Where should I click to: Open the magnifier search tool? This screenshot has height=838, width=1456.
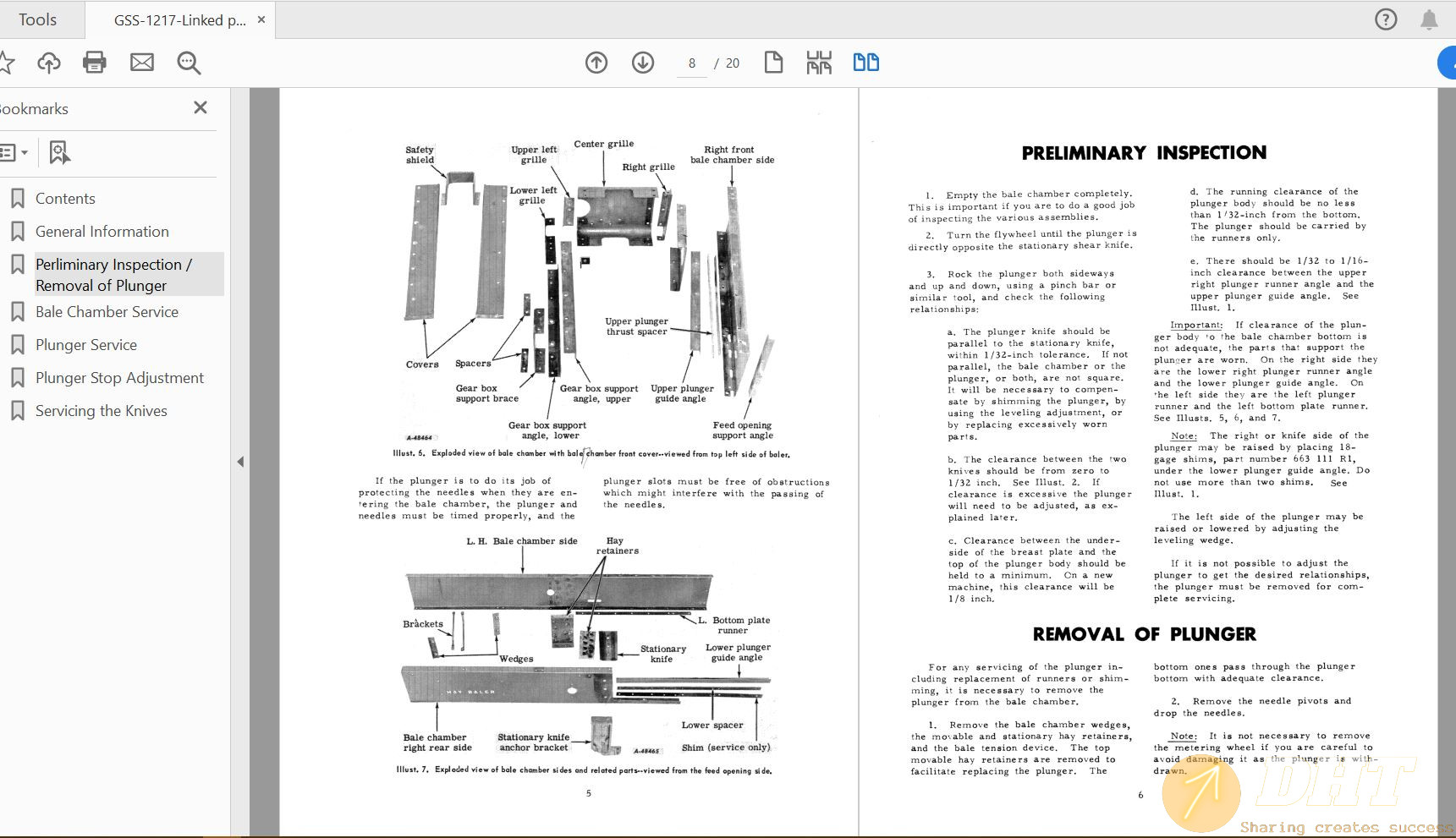coord(189,63)
